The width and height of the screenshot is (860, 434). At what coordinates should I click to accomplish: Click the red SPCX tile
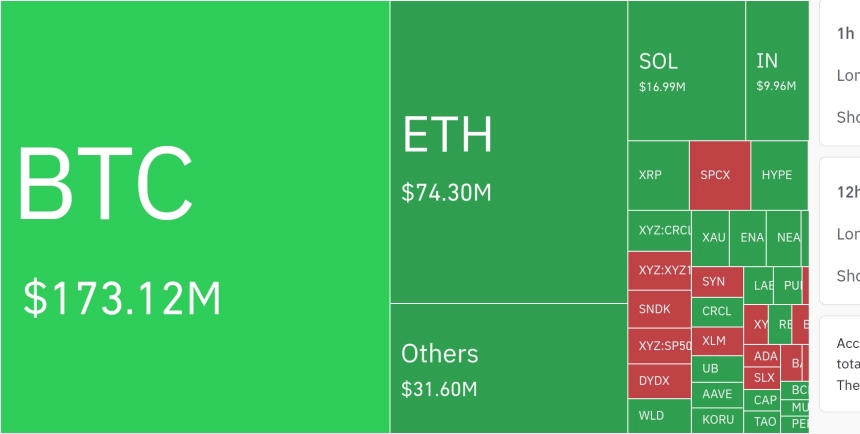coord(720,175)
